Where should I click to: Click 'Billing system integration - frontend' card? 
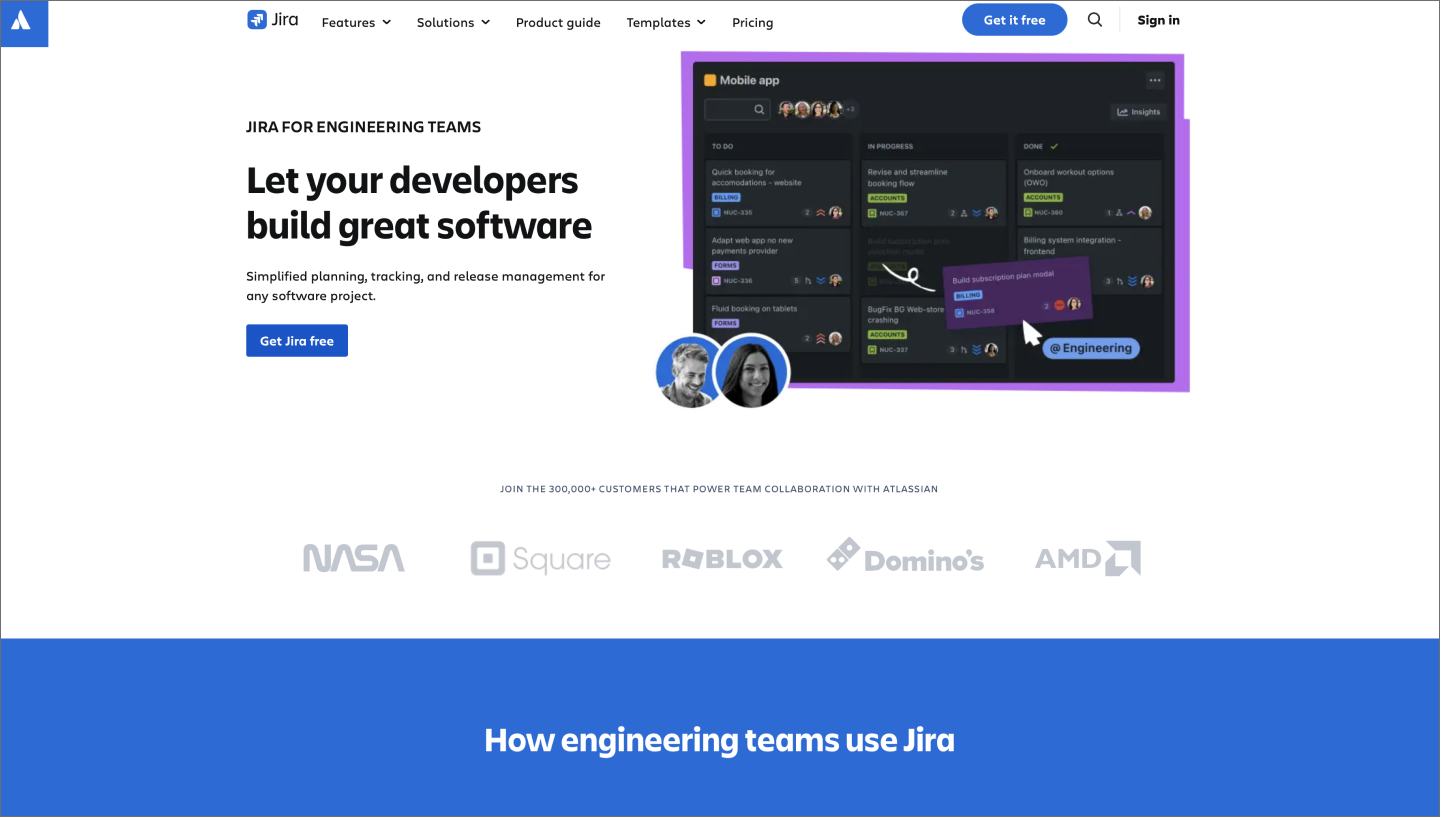tap(1089, 260)
